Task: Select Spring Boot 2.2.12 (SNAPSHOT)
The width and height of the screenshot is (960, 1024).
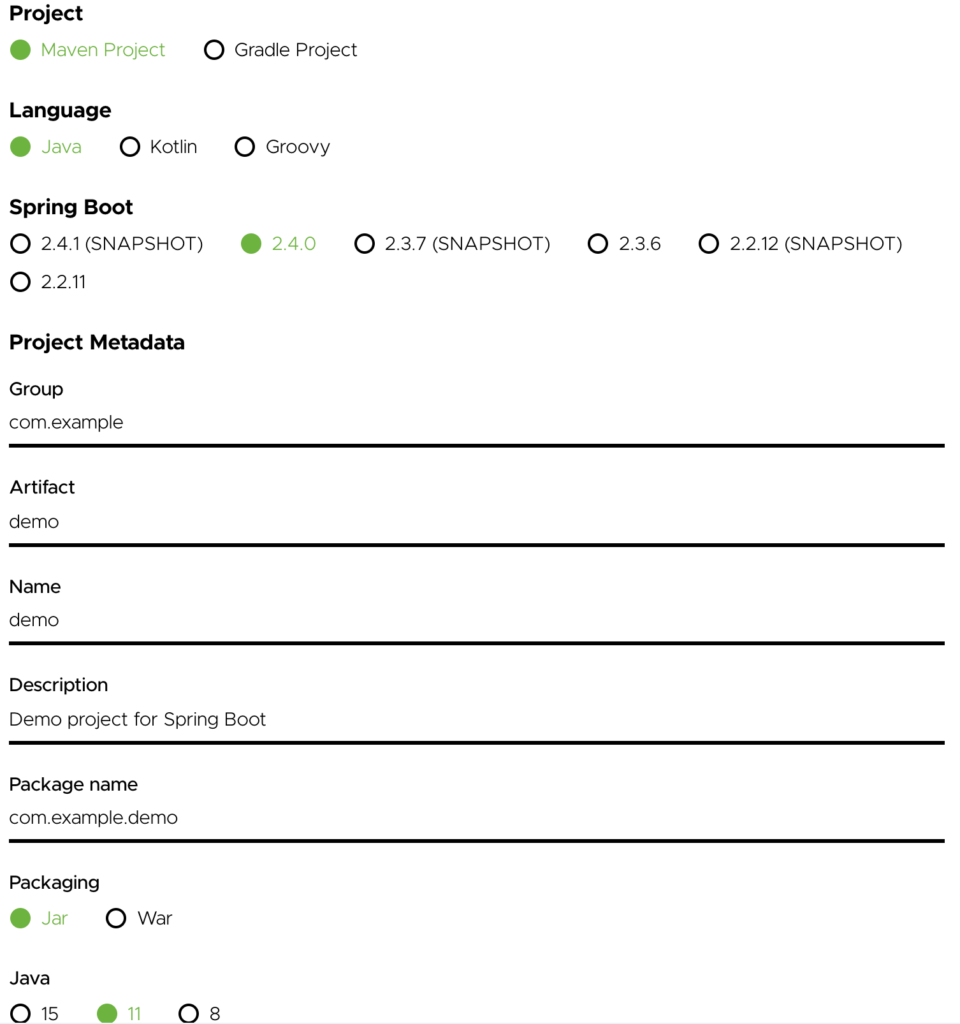Action: [x=709, y=244]
